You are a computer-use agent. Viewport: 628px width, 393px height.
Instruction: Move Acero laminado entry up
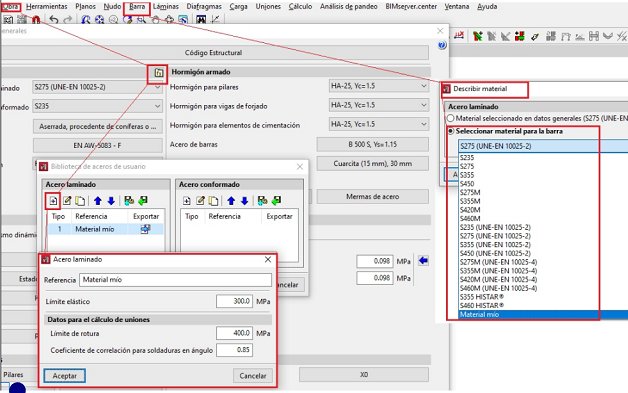tap(98, 201)
